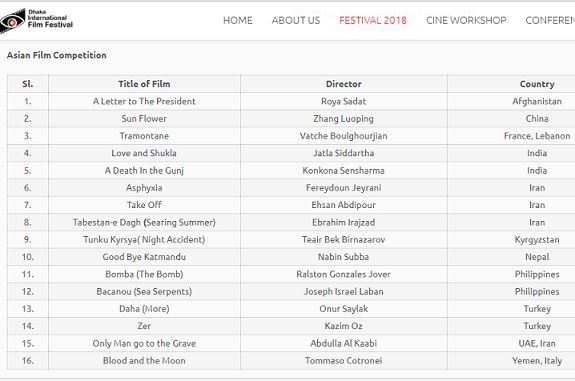Select the A Letter to The President film
575x381 pixels.
[144, 101]
